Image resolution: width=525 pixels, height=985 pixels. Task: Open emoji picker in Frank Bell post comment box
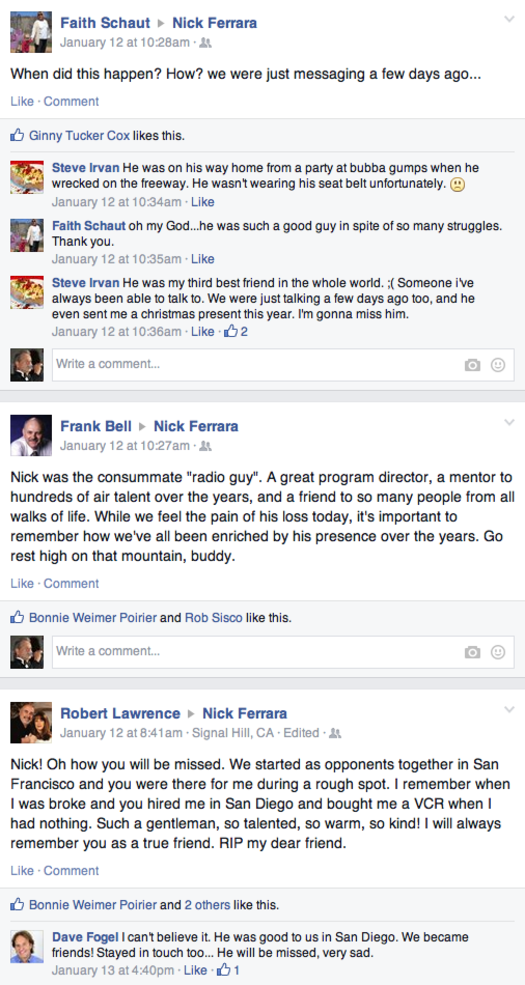(498, 652)
